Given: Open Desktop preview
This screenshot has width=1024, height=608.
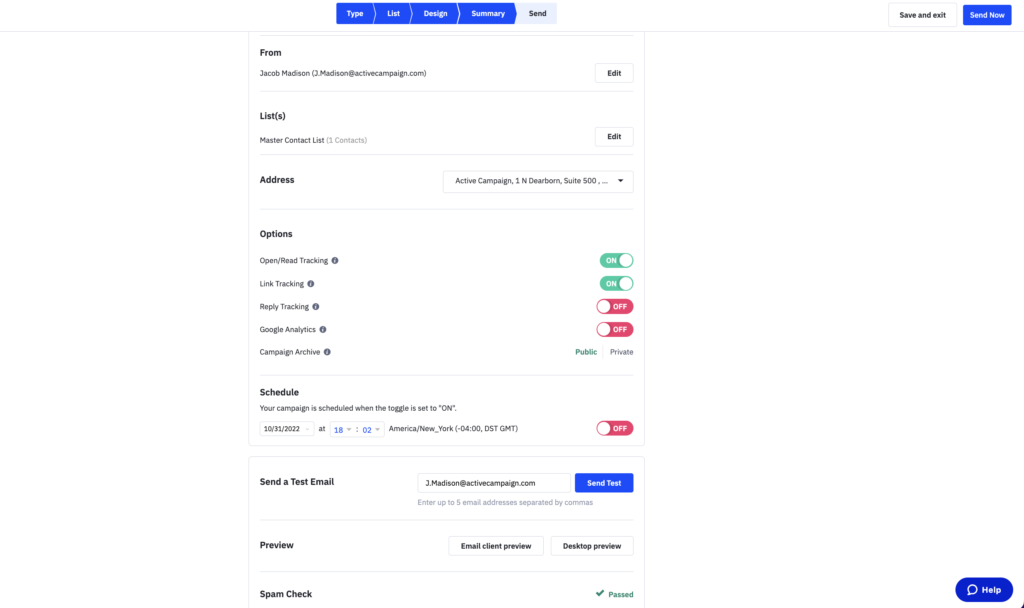Looking at the screenshot, I should coord(592,546).
